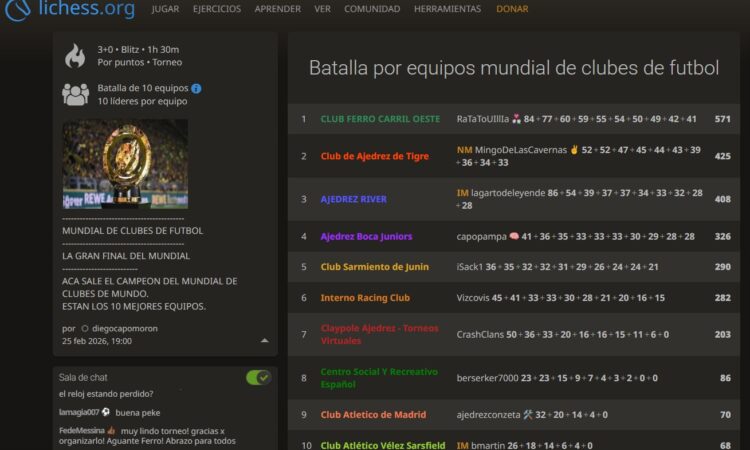Image resolution: width=750 pixels, height=450 pixels.
Task: Open the AJEDREZ RIVER team page
Action: (353, 199)
